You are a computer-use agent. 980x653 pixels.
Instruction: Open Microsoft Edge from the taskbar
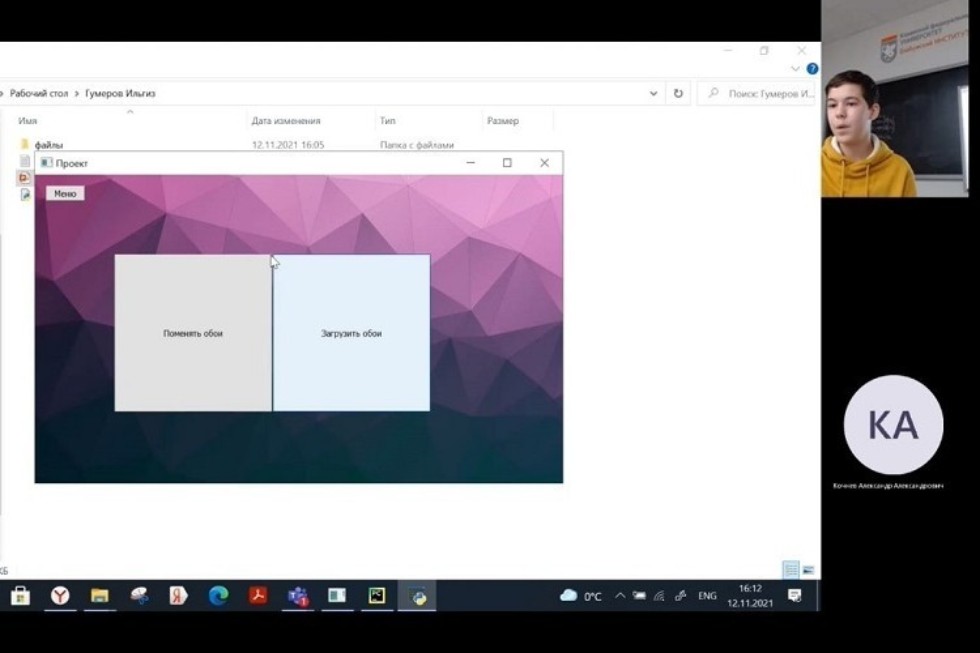pos(218,596)
